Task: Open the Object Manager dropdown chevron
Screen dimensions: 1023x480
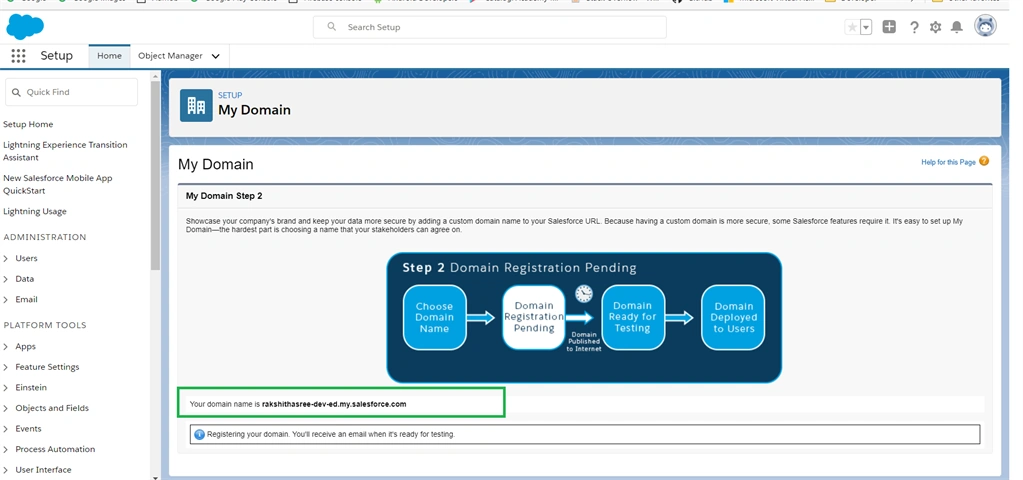Action: [216, 56]
